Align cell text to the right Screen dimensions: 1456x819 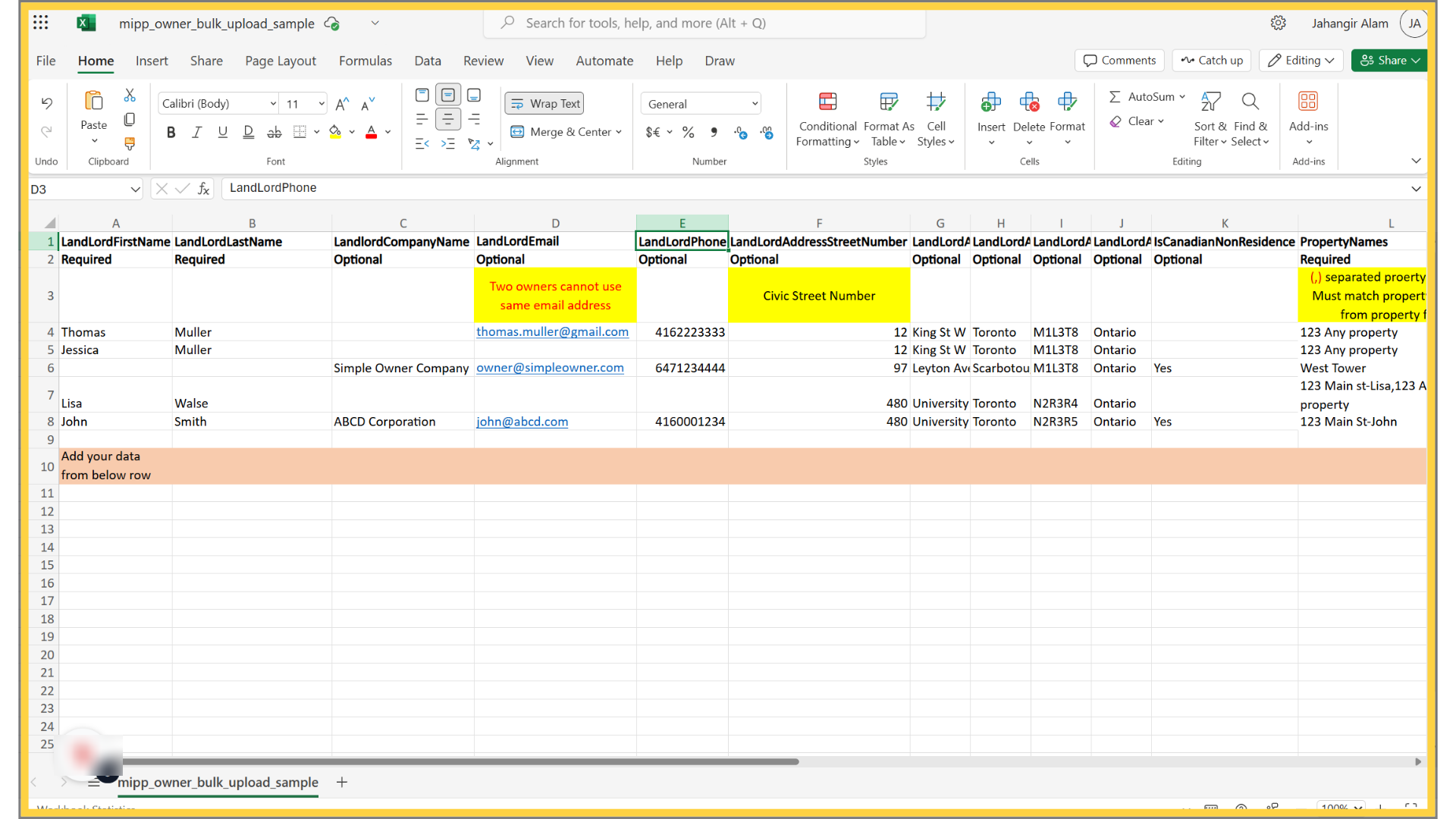[474, 119]
